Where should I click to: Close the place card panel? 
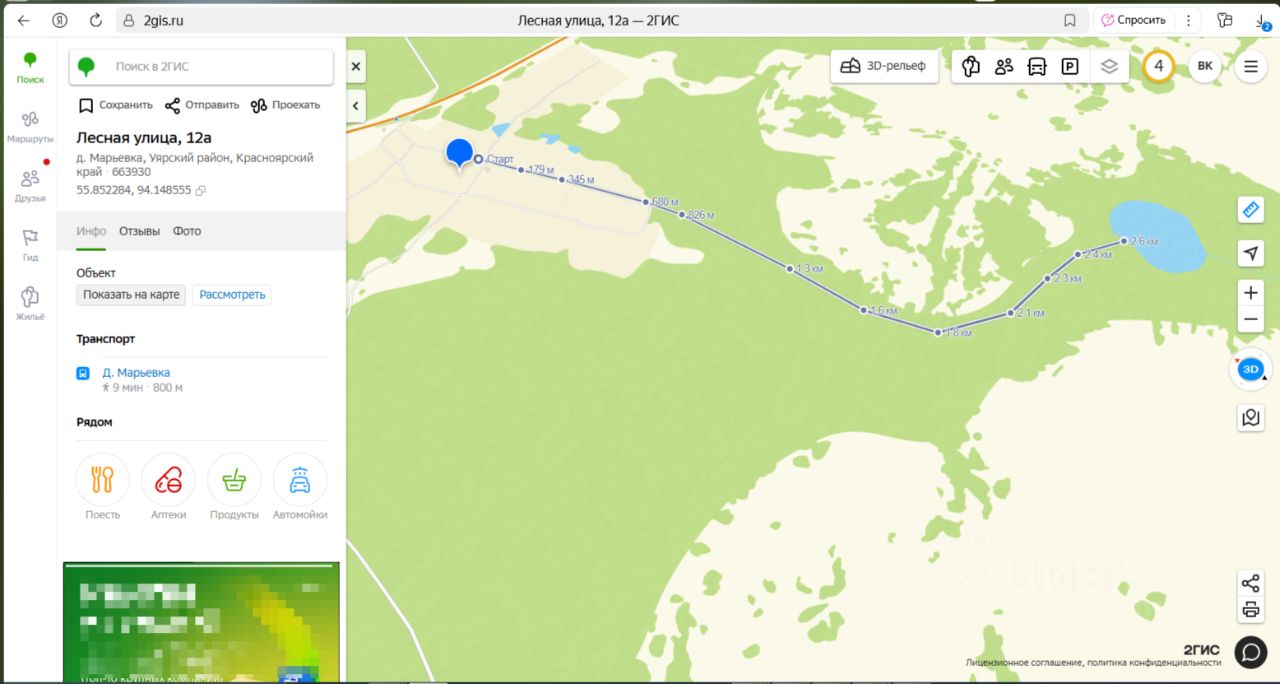pyautogui.click(x=356, y=68)
